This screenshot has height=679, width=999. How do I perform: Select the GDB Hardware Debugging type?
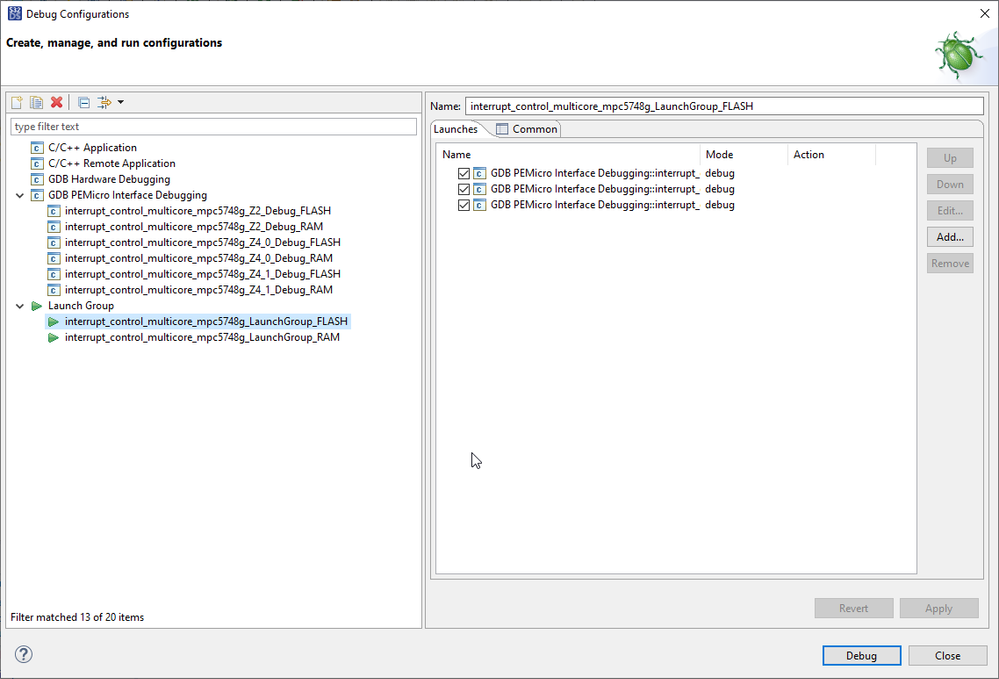pyautogui.click(x=109, y=179)
